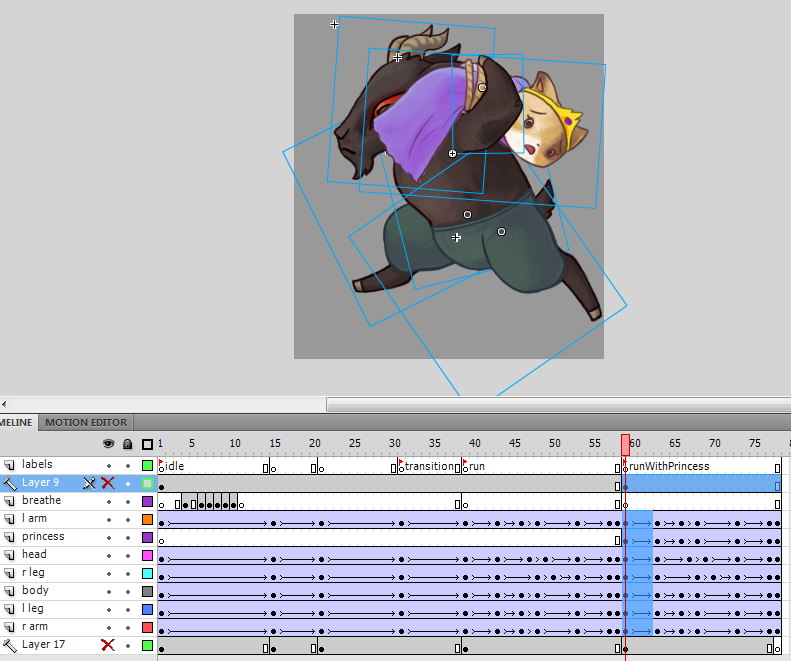Select the 'transition' frame label

(429, 466)
